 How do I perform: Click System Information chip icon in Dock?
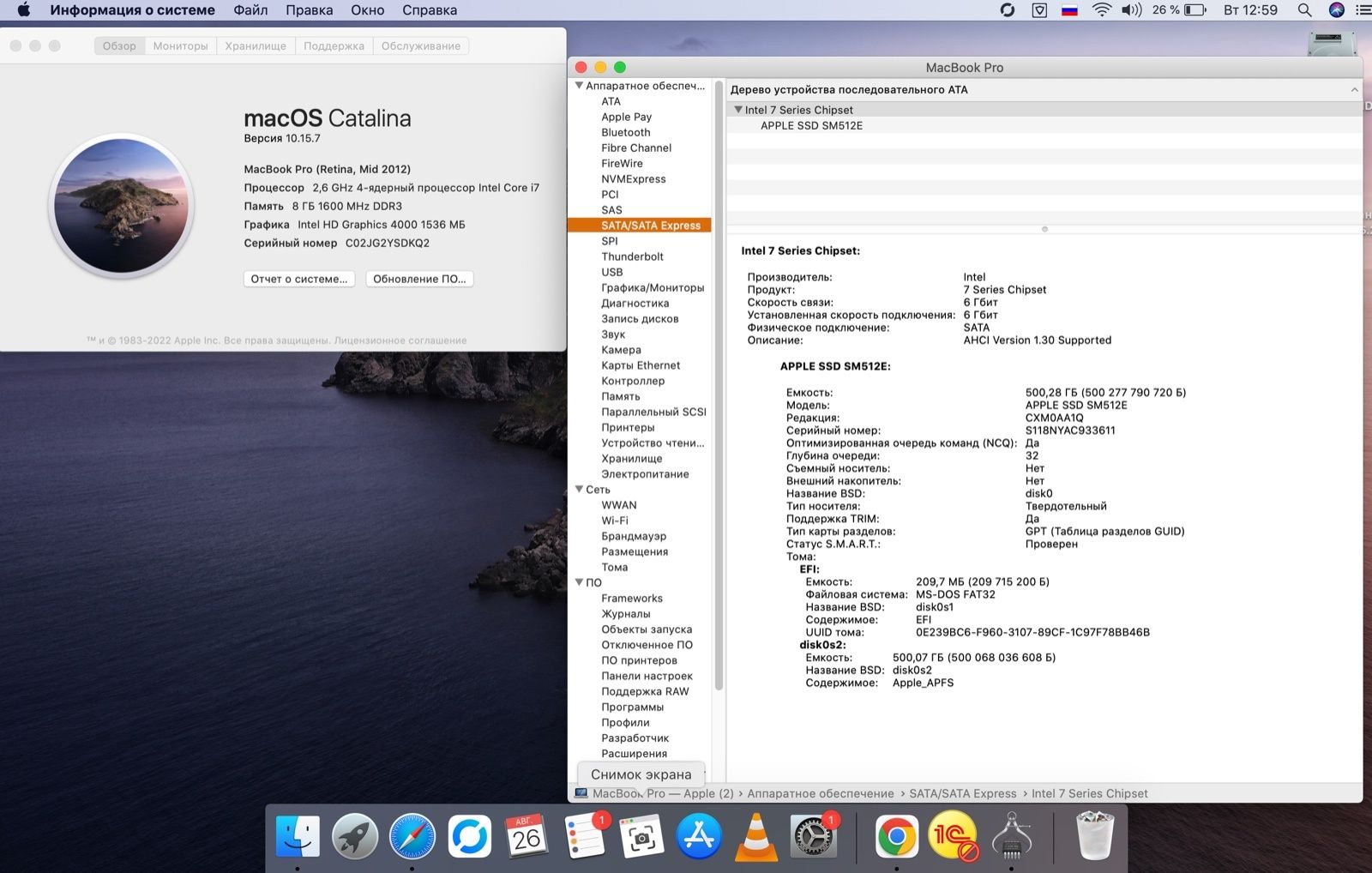point(1011,836)
